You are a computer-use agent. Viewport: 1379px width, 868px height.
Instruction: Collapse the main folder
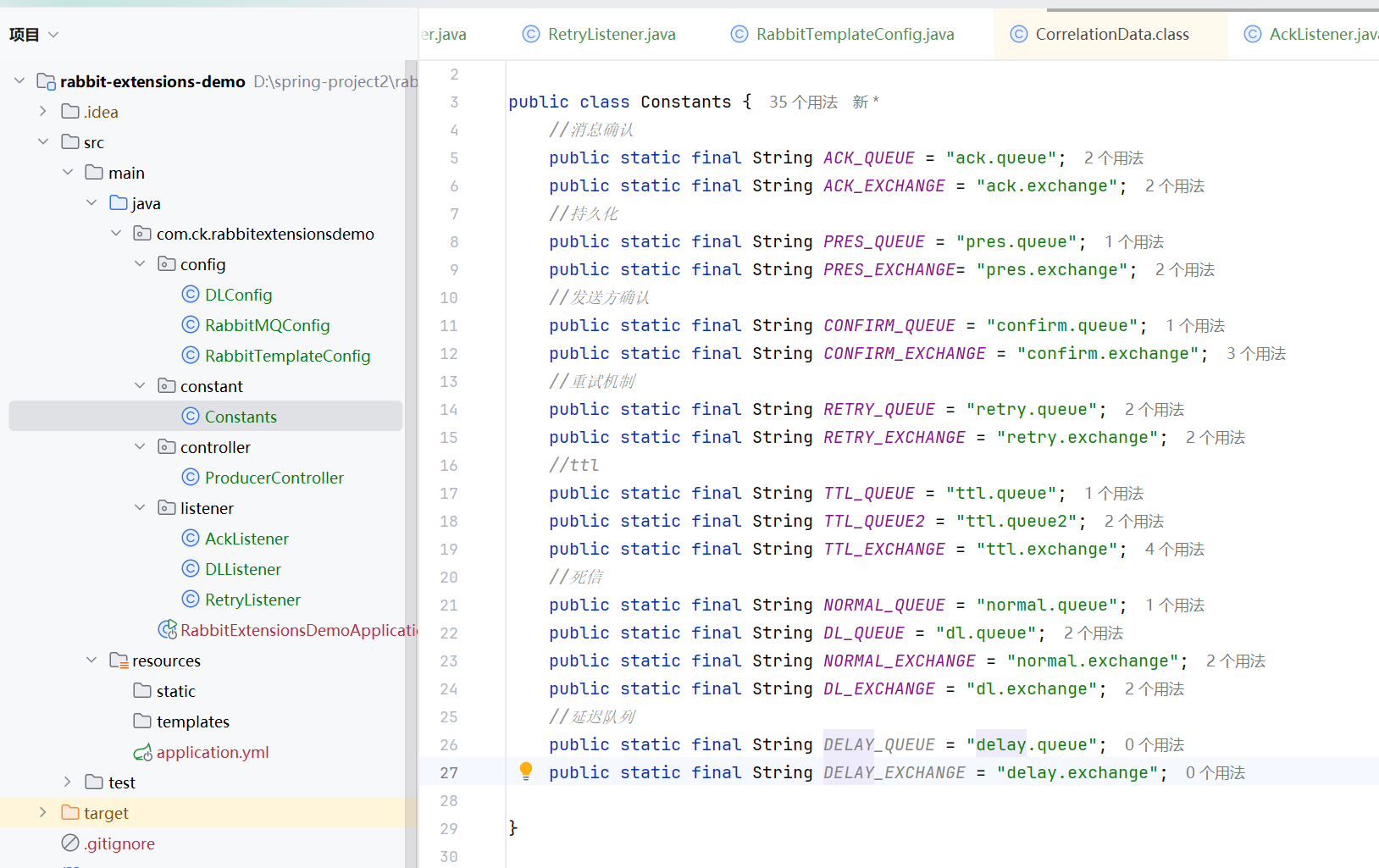[68, 172]
